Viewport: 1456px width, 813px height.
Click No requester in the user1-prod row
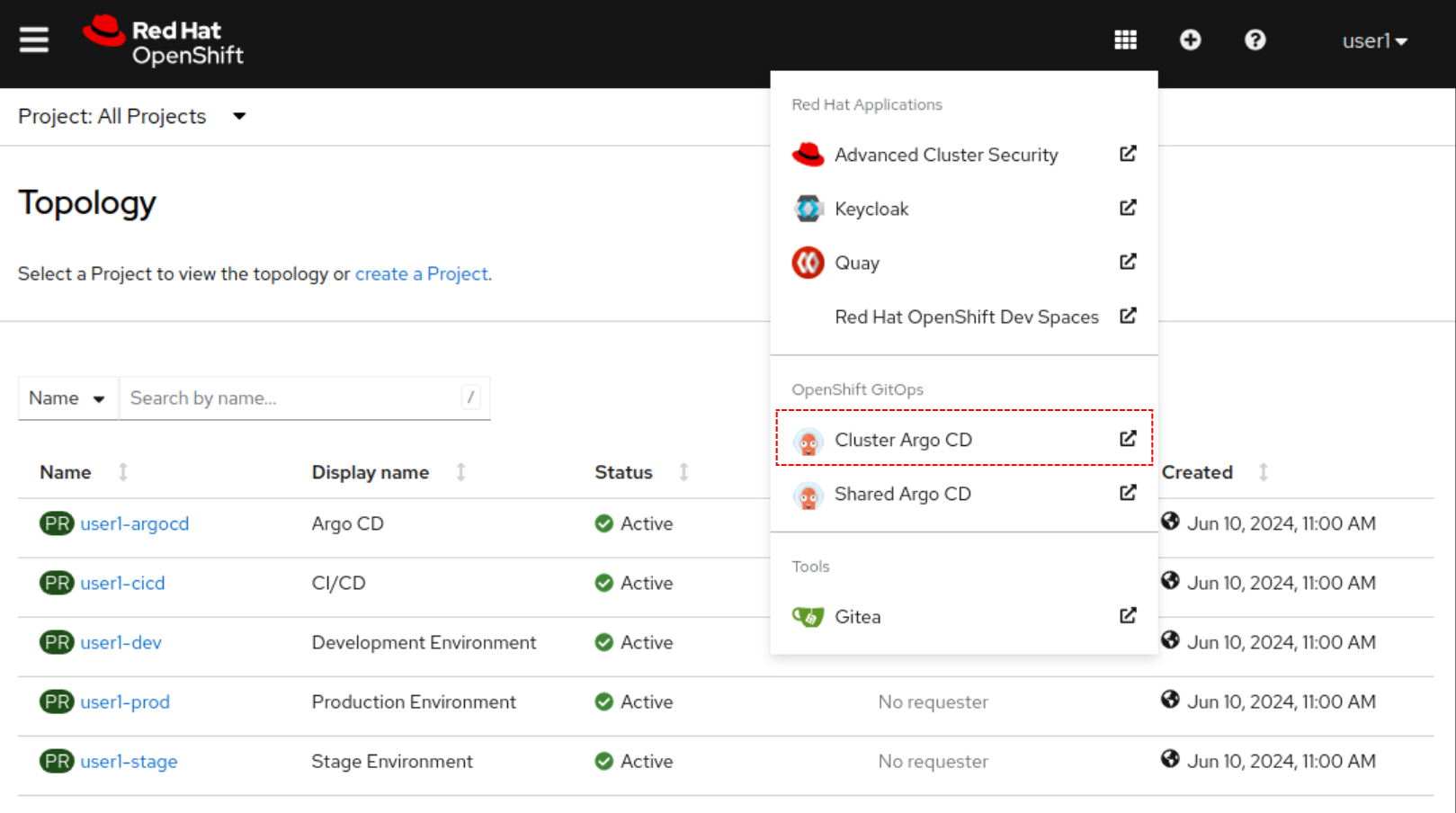click(933, 701)
